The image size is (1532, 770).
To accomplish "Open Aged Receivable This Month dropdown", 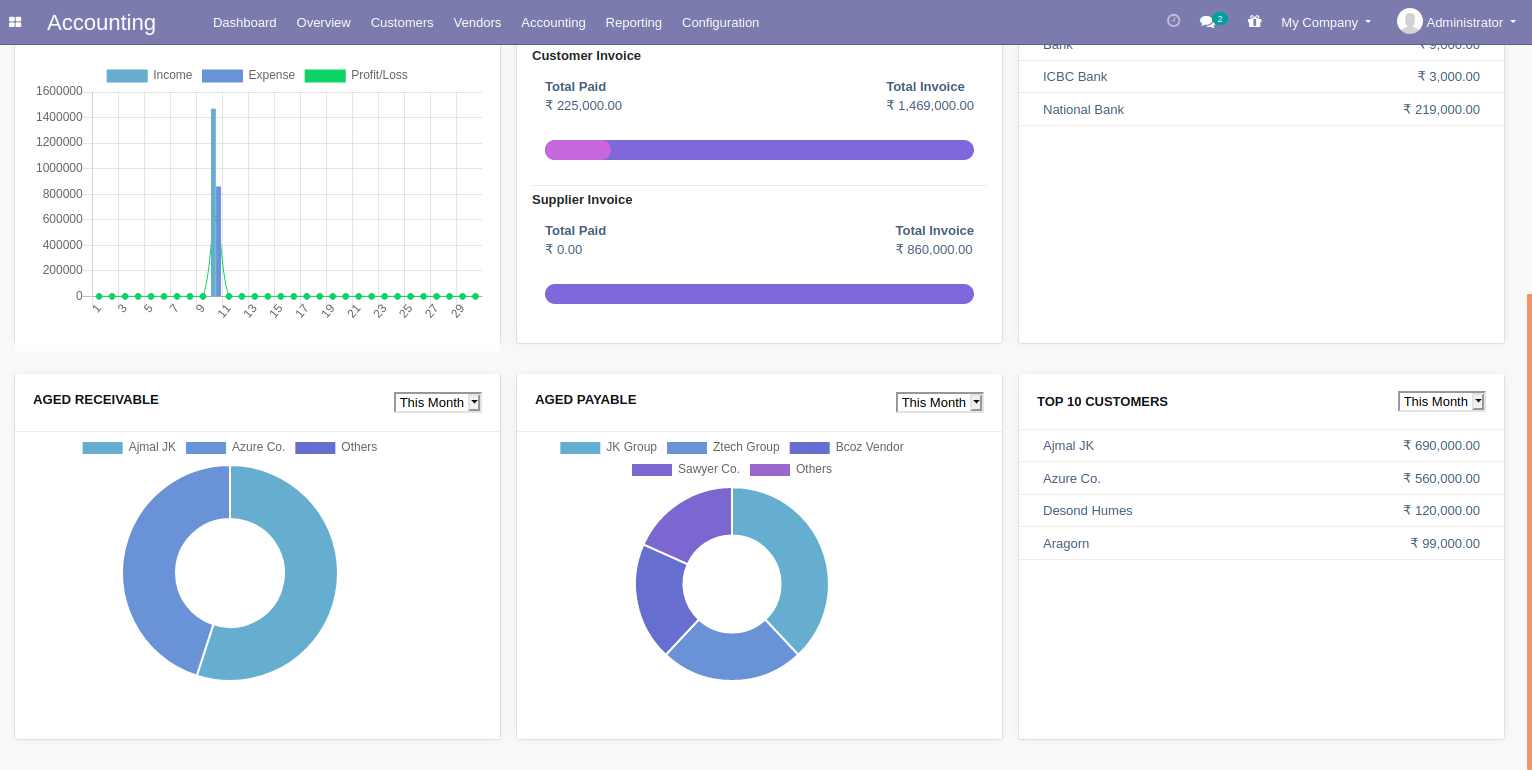I will pos(438,402).
